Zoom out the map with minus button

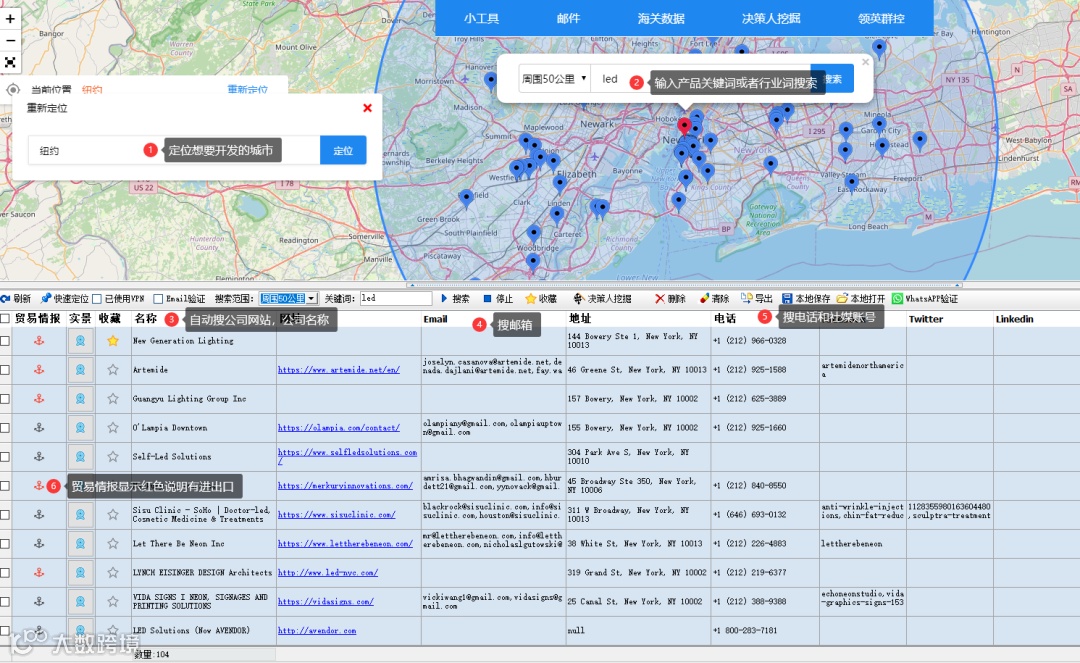tap(10, 40)
